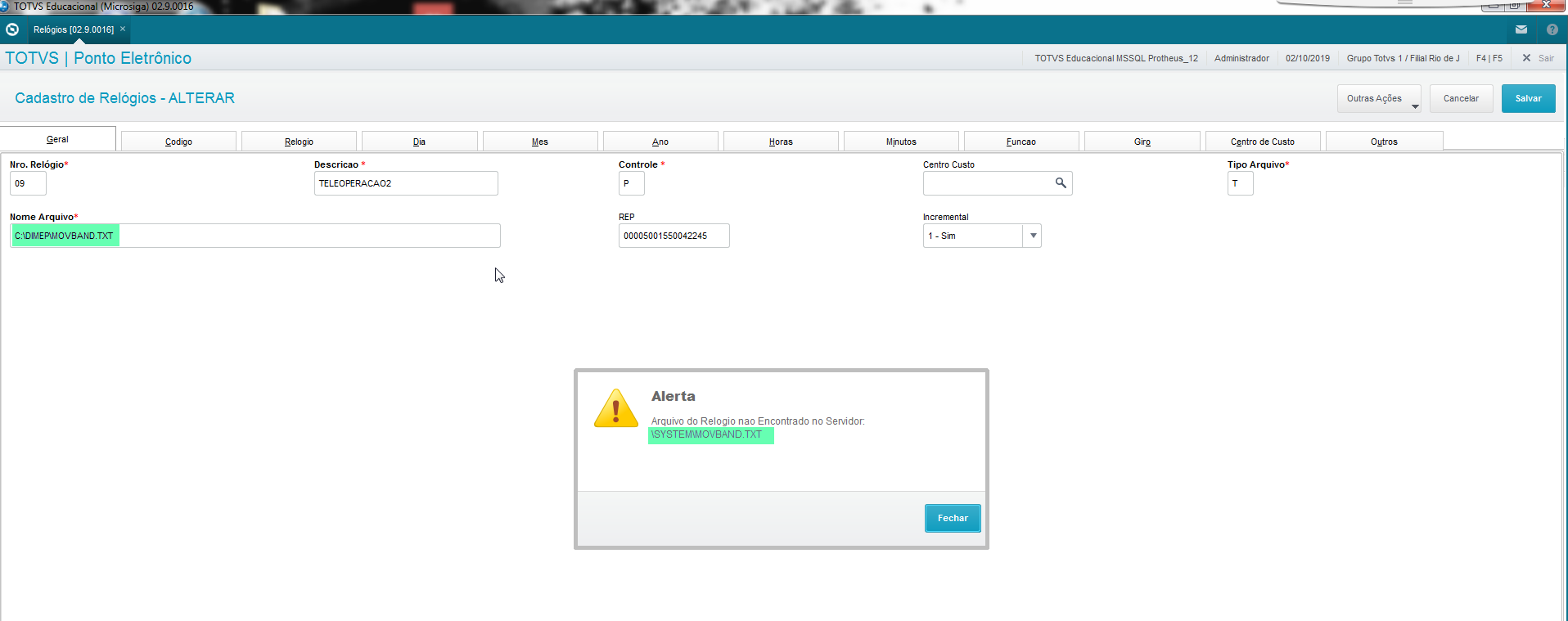Open the Funcao tab
The width and height of the screenshot is (1568, 621).
tap(1021, 142)
